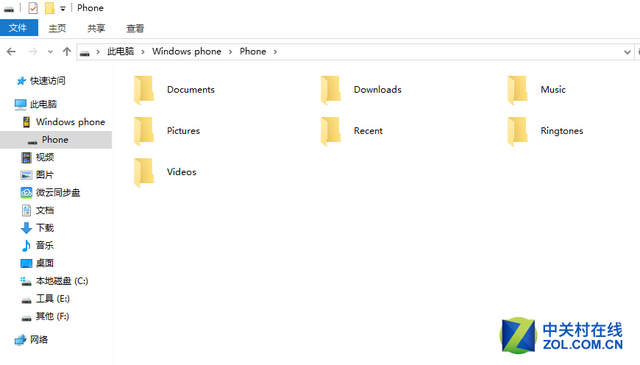Viewport: 640px width, 365px height.
Task: Select 快速访问 label in navigation tree
Action: (47, 81)
